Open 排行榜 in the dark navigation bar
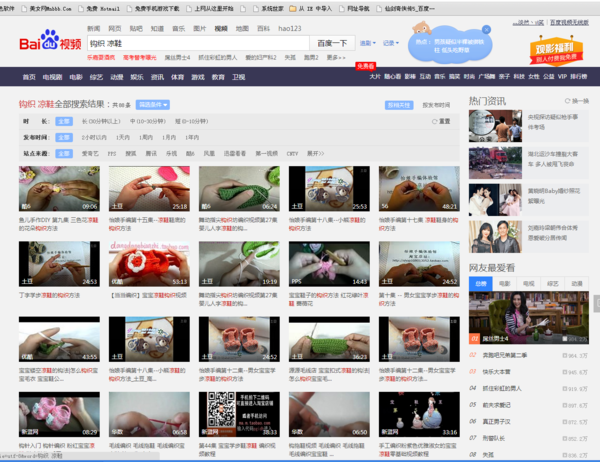 coord(579,77)
